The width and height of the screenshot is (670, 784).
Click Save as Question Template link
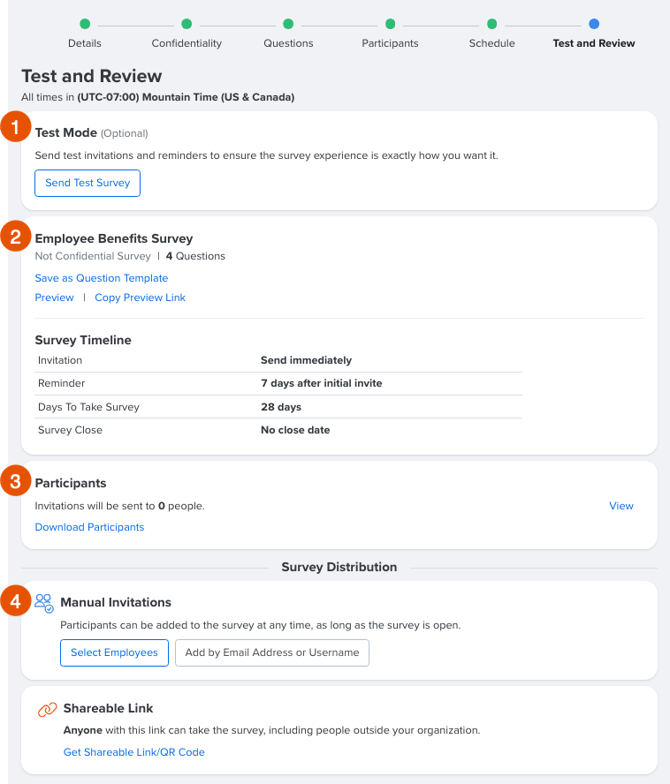tap(102, 278)
